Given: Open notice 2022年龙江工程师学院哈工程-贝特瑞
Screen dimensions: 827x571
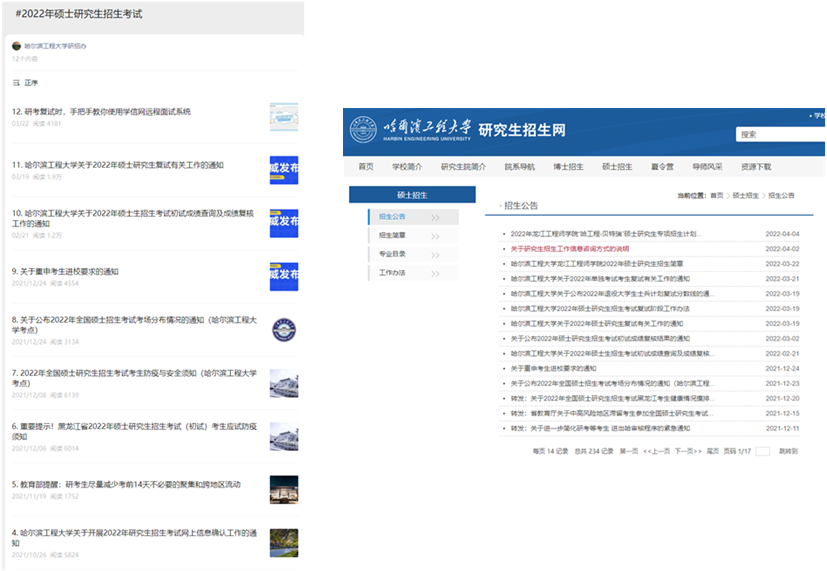Looking at the screenshot, I should point(606,234).
